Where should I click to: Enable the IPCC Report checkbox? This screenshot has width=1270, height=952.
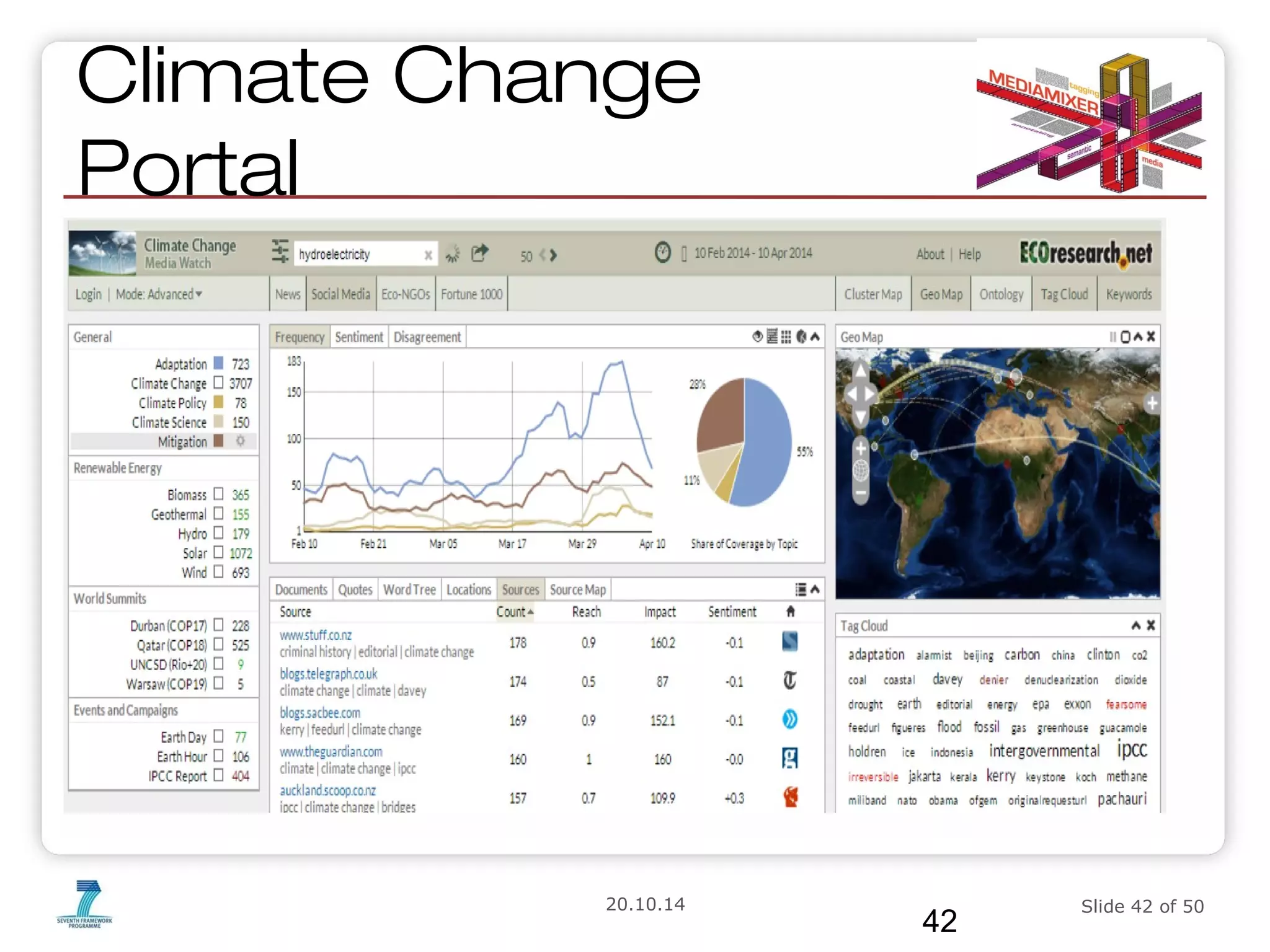point(218,775)
